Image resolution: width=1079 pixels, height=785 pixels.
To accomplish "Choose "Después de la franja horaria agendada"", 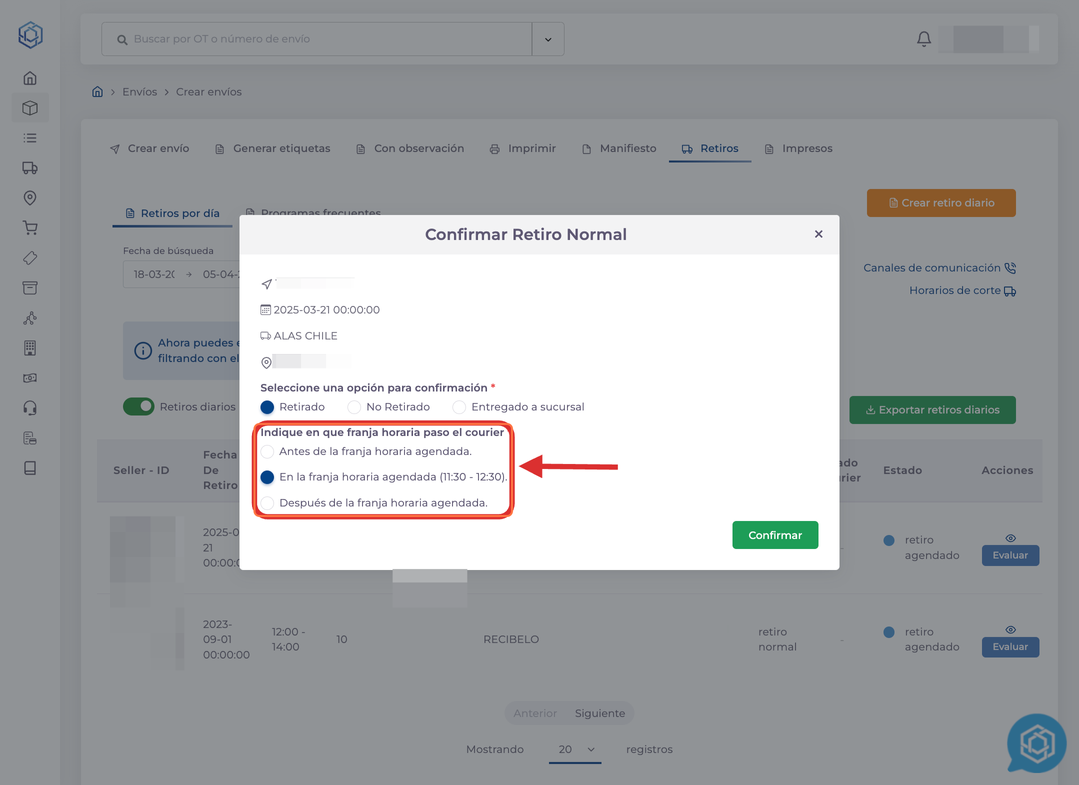I will (x=268, y=503).
